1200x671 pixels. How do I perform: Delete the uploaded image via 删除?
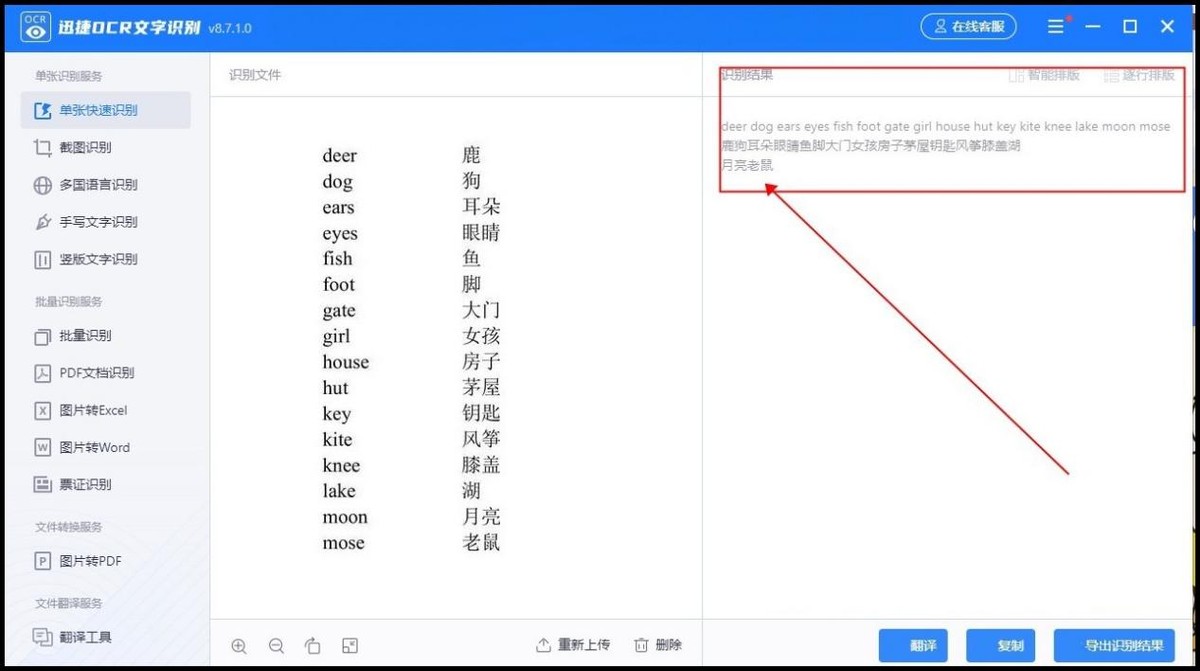[658, 645]
